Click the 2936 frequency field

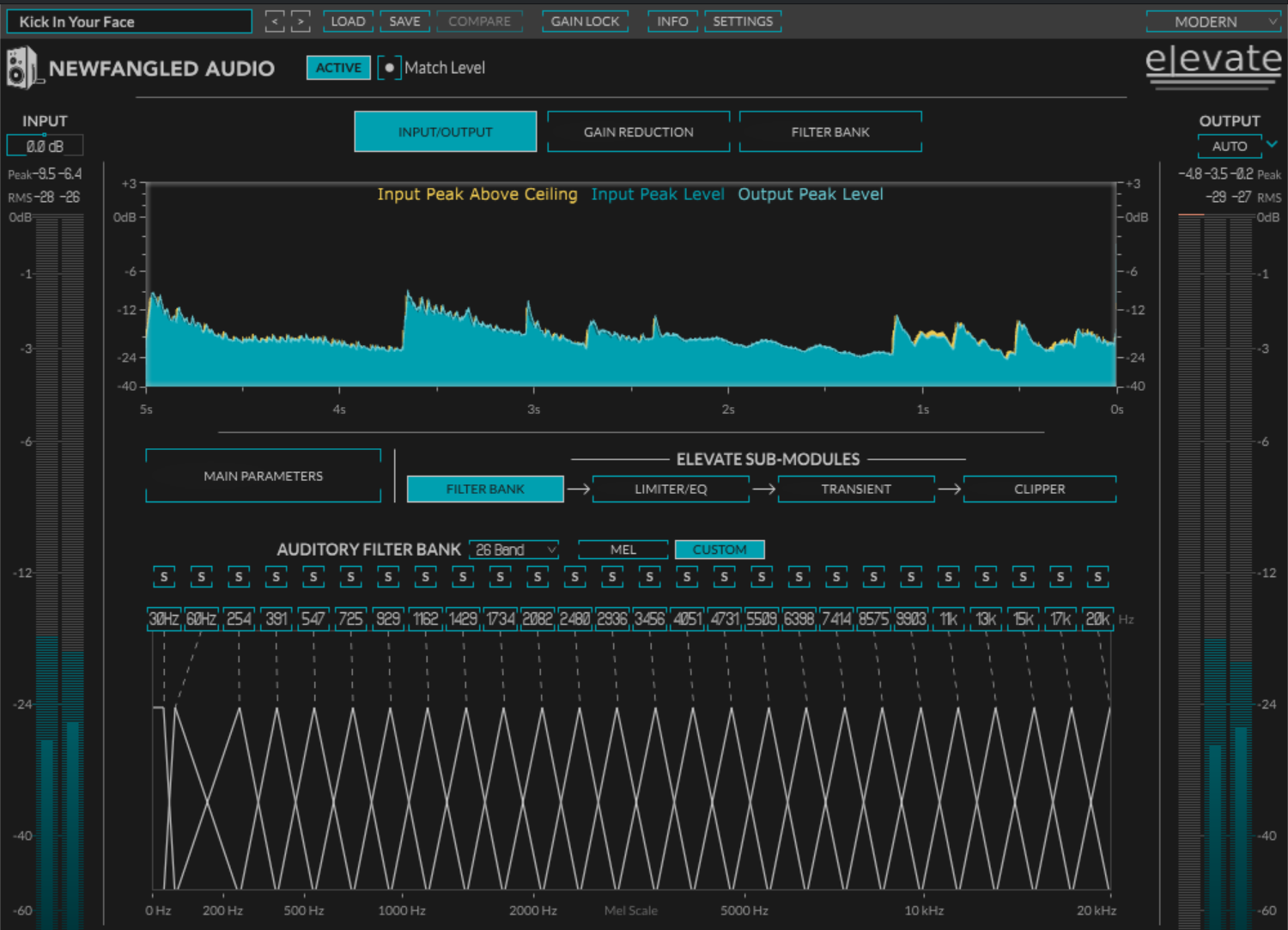point(612,619)
